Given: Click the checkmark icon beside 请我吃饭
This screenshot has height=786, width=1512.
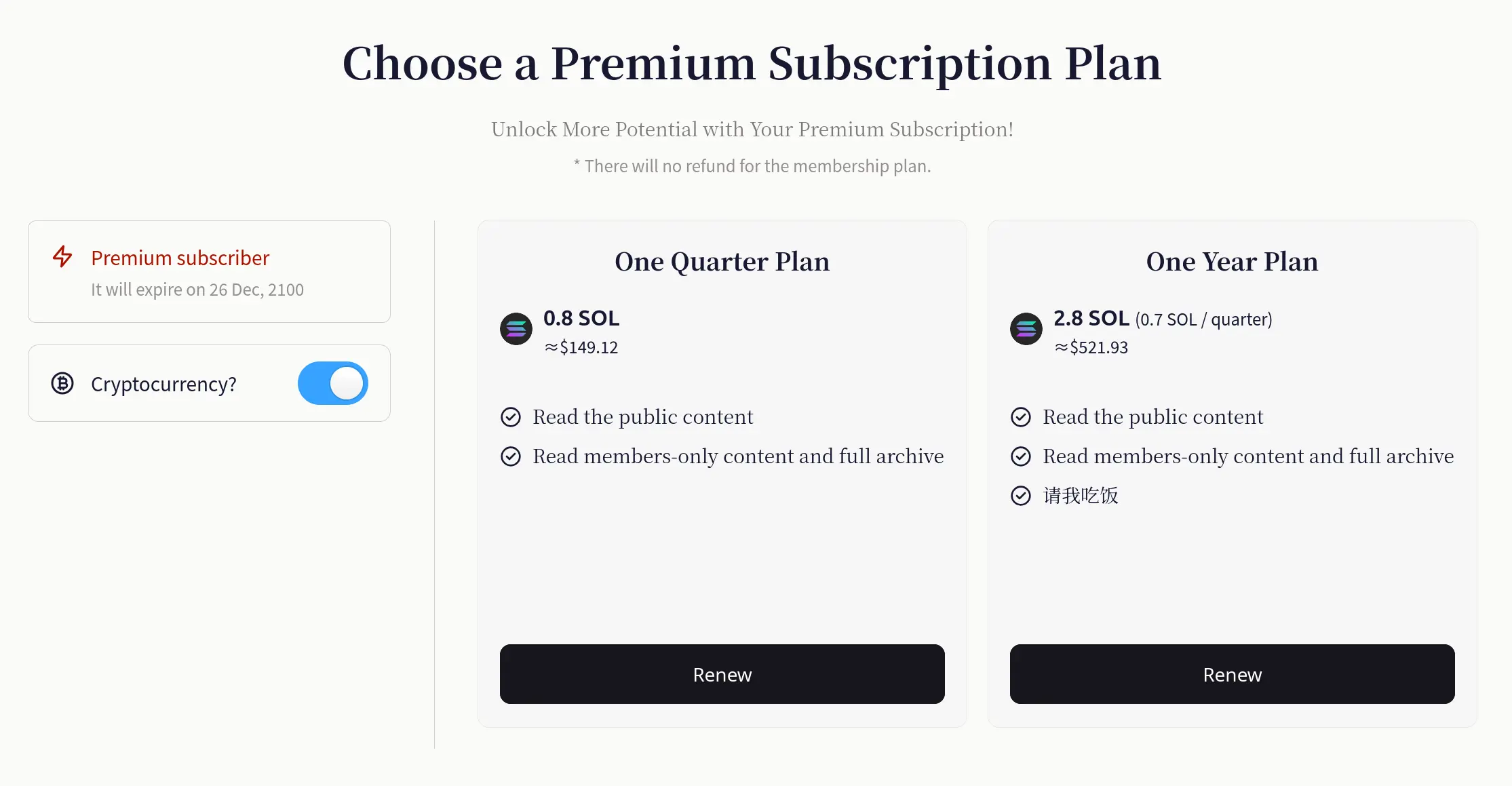Looking at the screenshot, I should [x=1021, y=496].
